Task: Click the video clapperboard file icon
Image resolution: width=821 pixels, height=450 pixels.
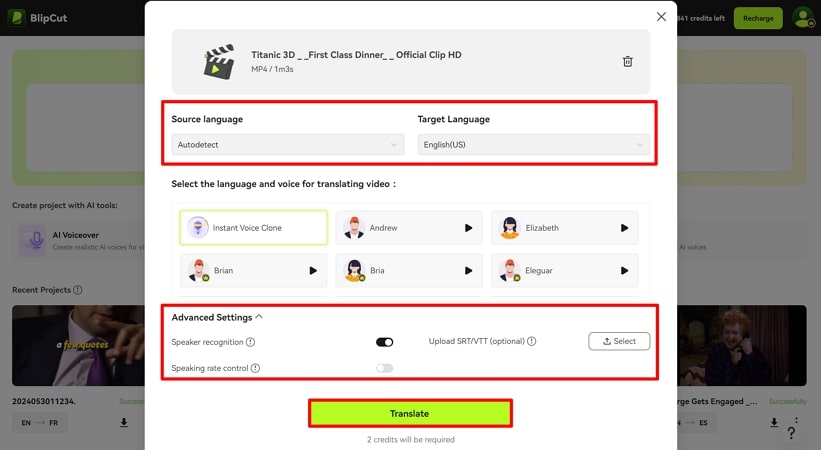Action: 218,62
